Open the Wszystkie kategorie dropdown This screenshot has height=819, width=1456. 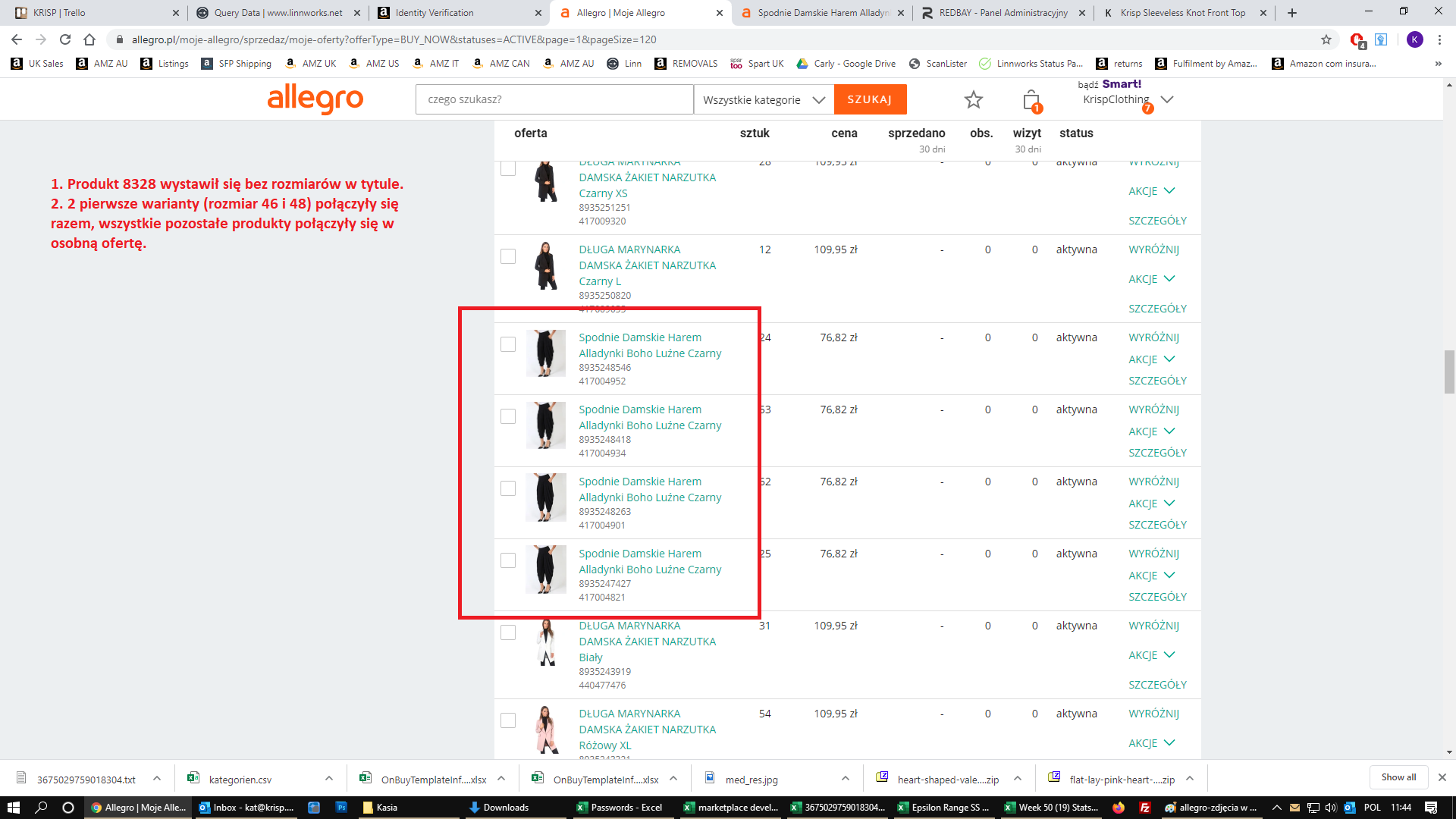tap(763, 99)
